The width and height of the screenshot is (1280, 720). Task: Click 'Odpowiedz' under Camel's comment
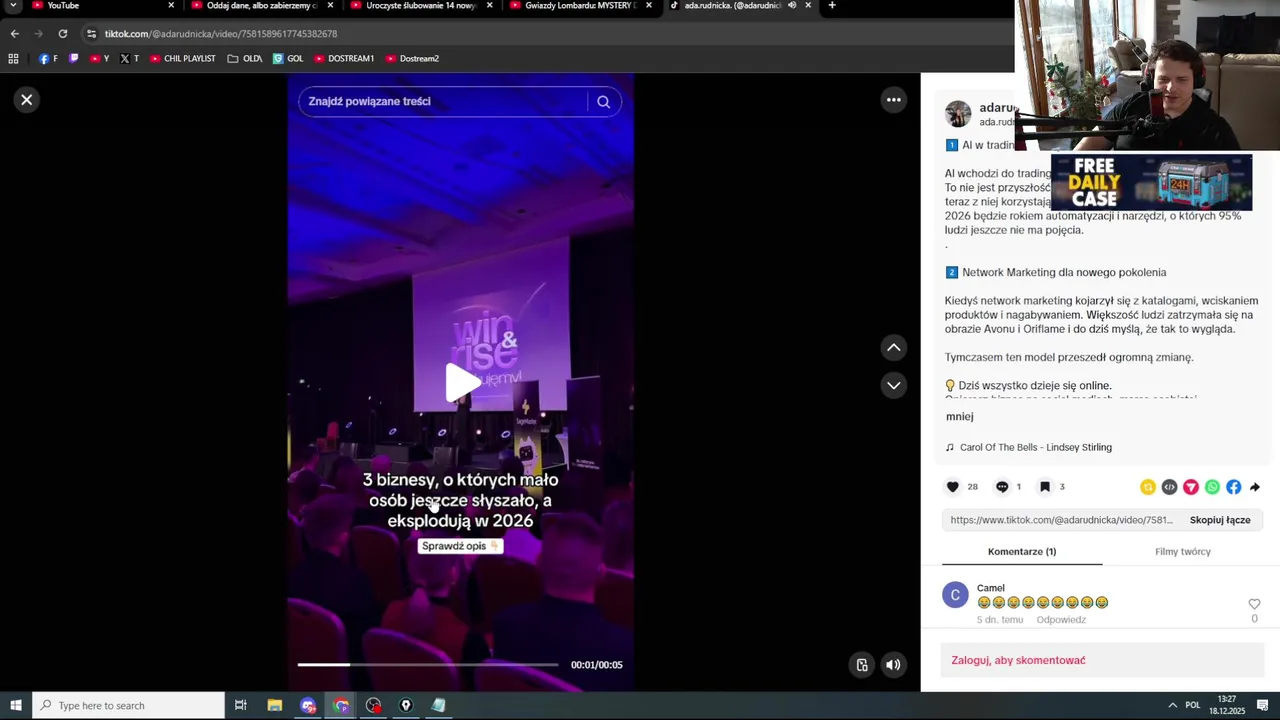1061,620
